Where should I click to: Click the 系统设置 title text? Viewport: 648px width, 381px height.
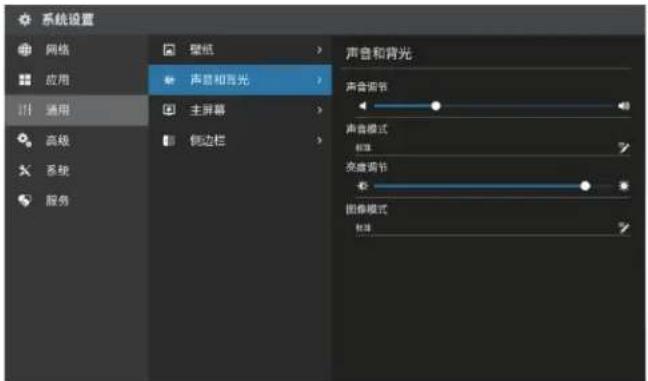[x=68, y=19]
